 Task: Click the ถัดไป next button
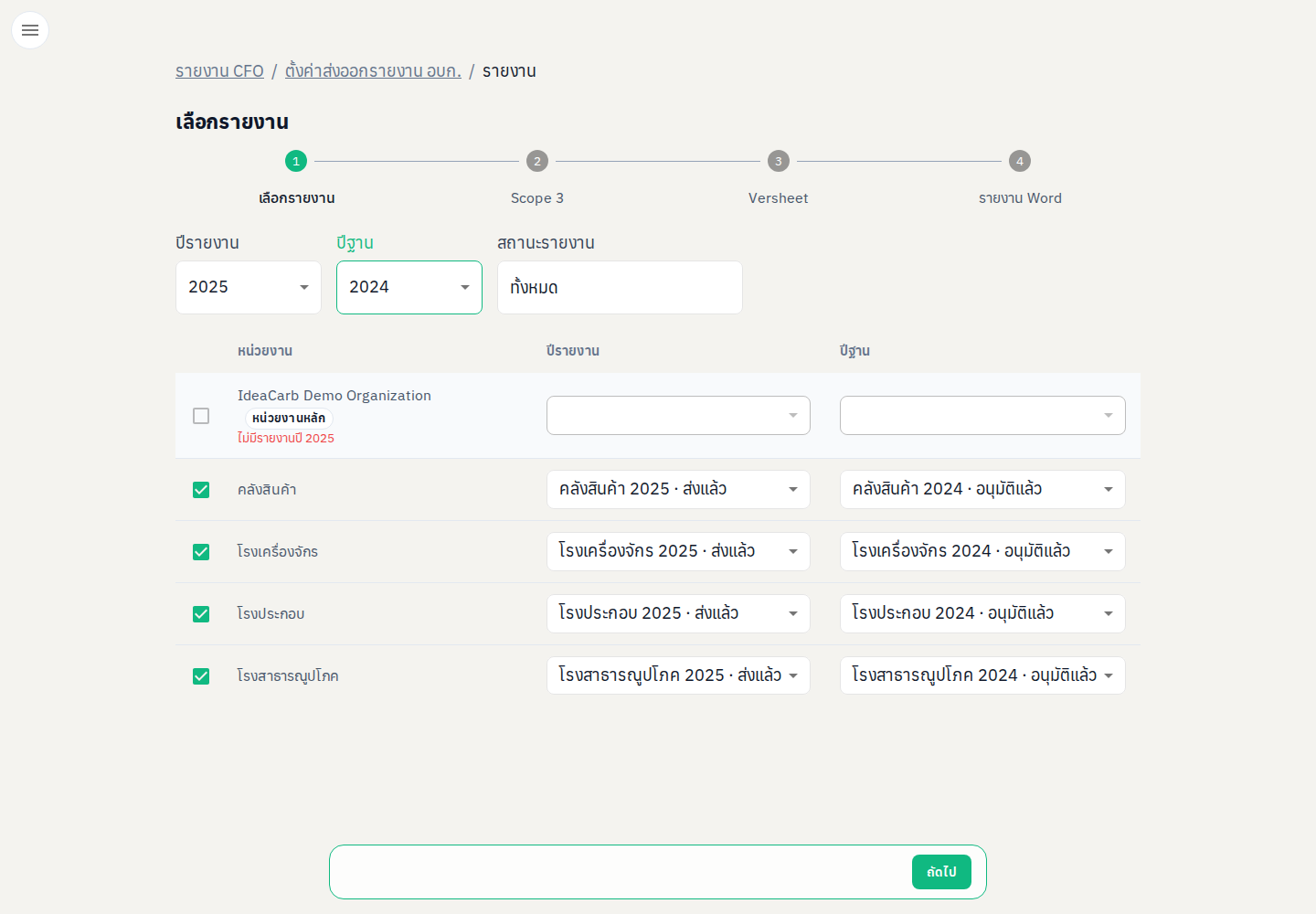[x=941, y=872]
